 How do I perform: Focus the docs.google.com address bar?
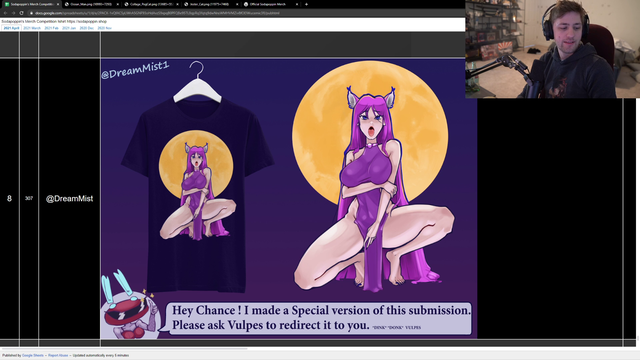pos(245,13)
